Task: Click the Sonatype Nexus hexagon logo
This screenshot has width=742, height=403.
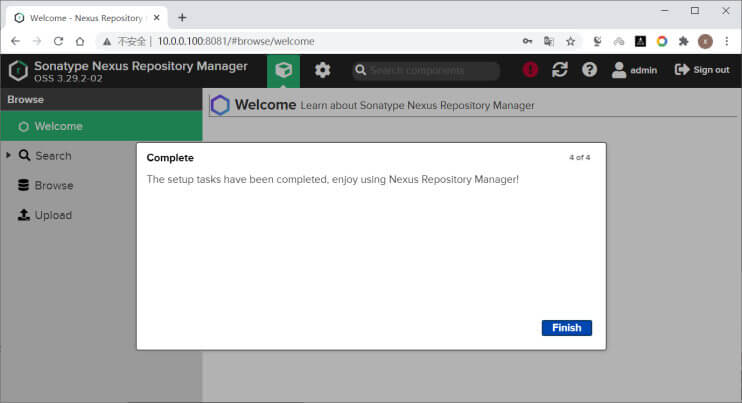Action: (x=18, y=71)
